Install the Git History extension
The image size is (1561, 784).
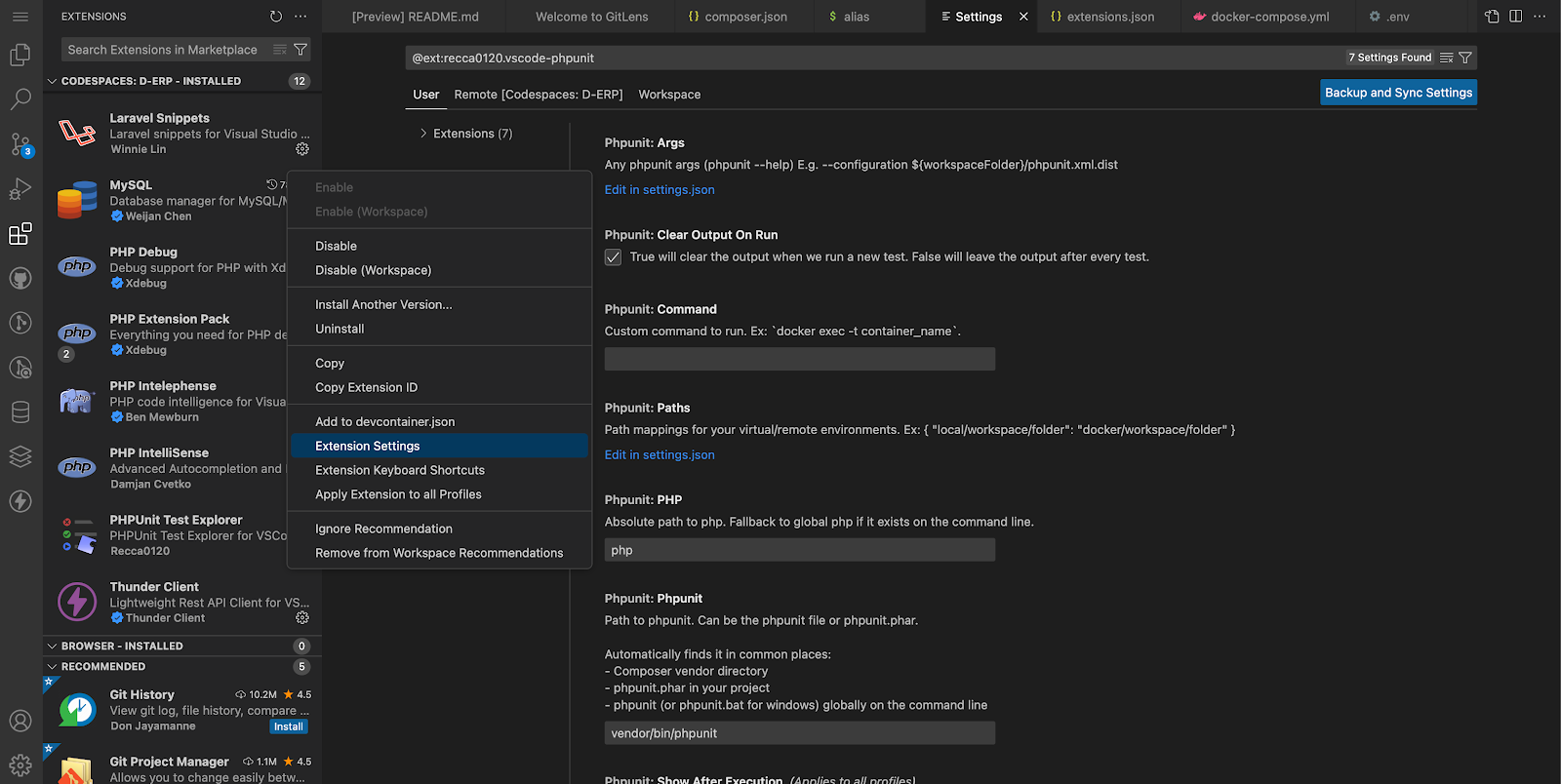click(289, 726)
